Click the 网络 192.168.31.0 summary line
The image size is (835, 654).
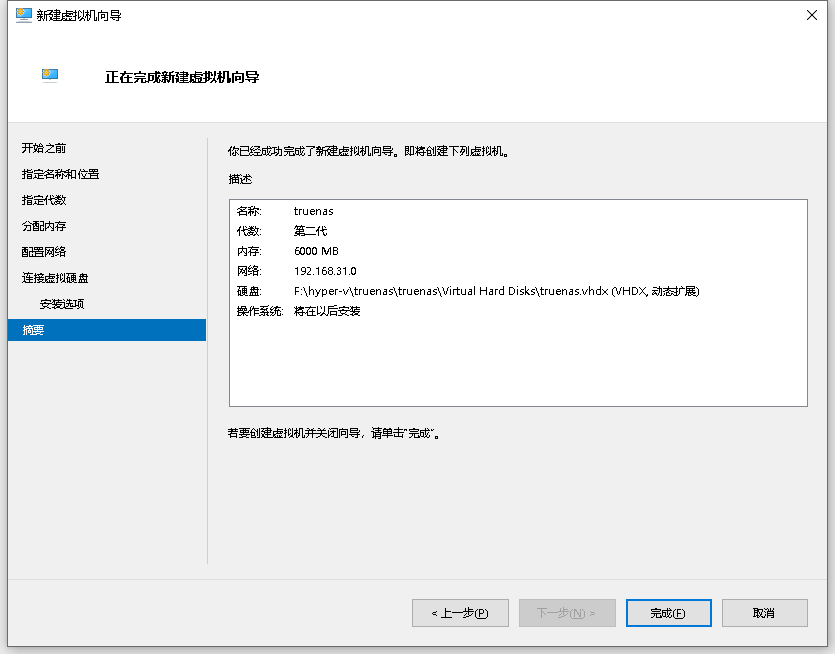pyautogui.click(x=325, y=271)
